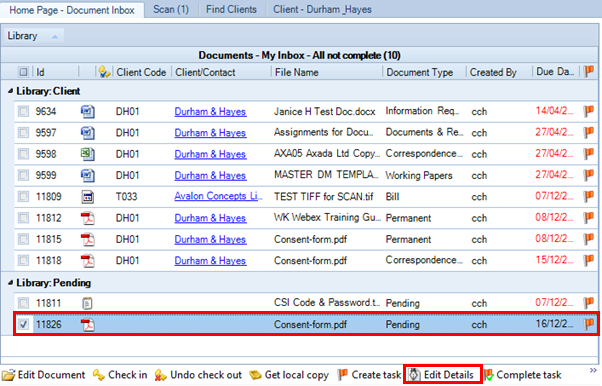602x386 pixels.
Task: Click the task flag on row 11809
Action: [x=589, y=197]
